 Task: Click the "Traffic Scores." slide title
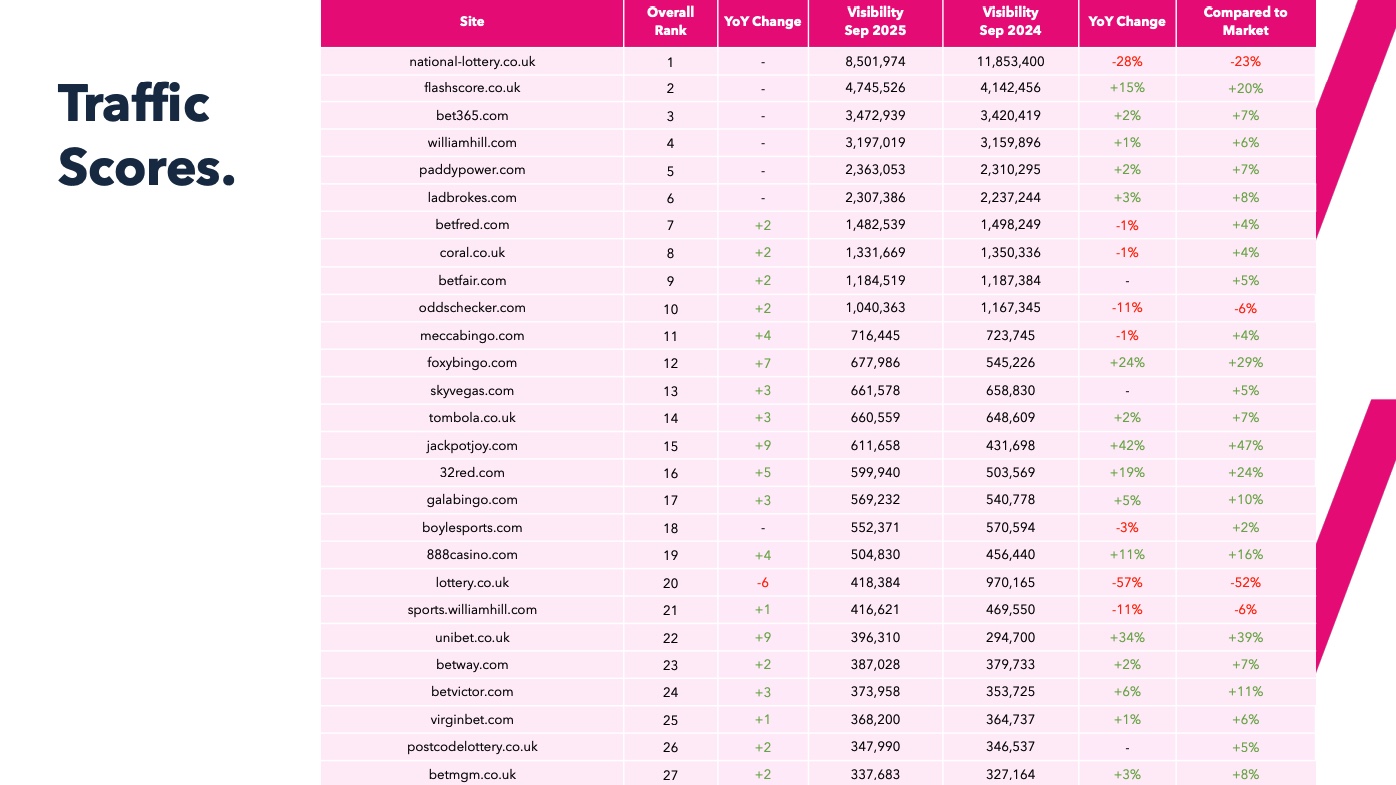tap(146, 136)
